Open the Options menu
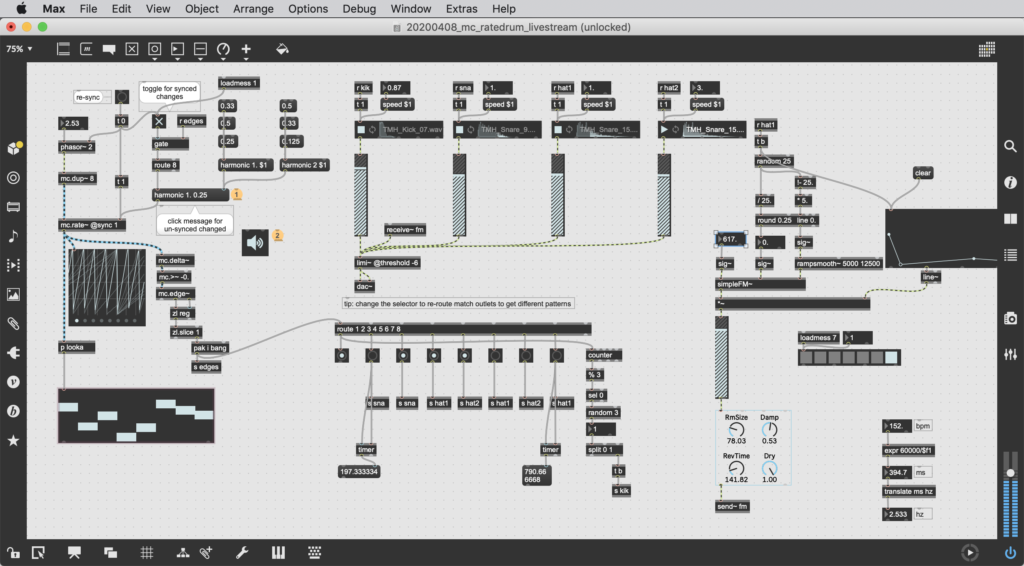Viewport: 1024px width, 566px height. (308, 8)
